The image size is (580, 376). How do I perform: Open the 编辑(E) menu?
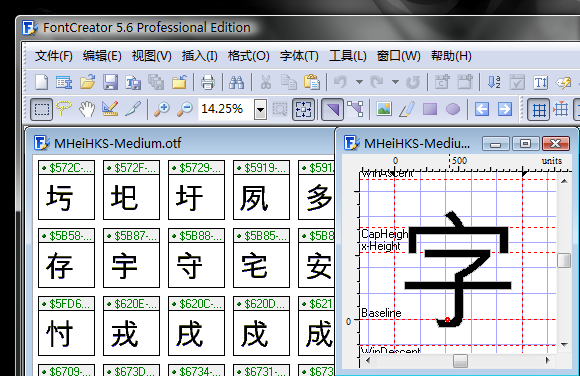click(x=102, y=56)
